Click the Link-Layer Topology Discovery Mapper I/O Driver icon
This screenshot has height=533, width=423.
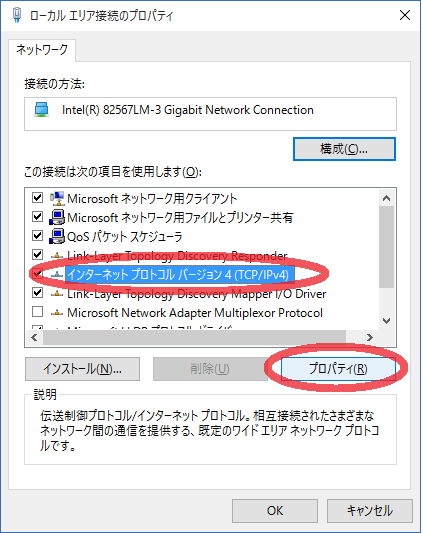tap(57, 294)
